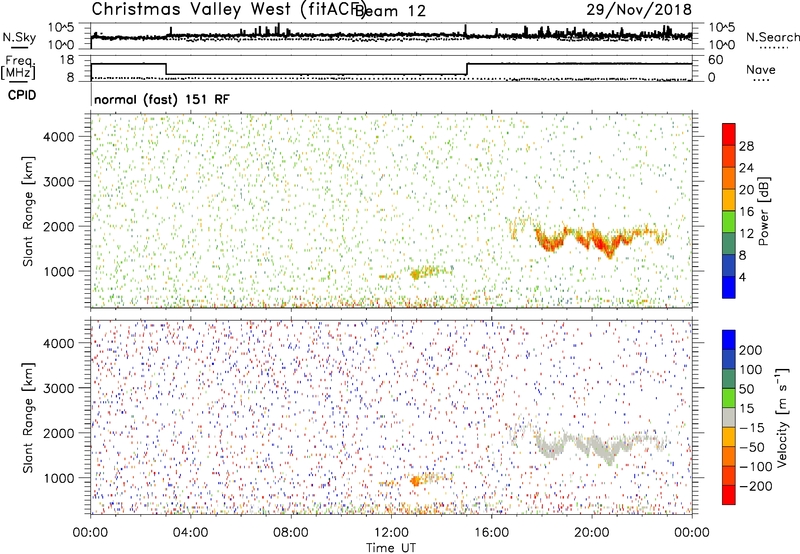Click the gray segment of velocity colorbar
Image resolution: width=800 pixels, height=554 pixels.
pyautogui.click(x=729, y=418)
